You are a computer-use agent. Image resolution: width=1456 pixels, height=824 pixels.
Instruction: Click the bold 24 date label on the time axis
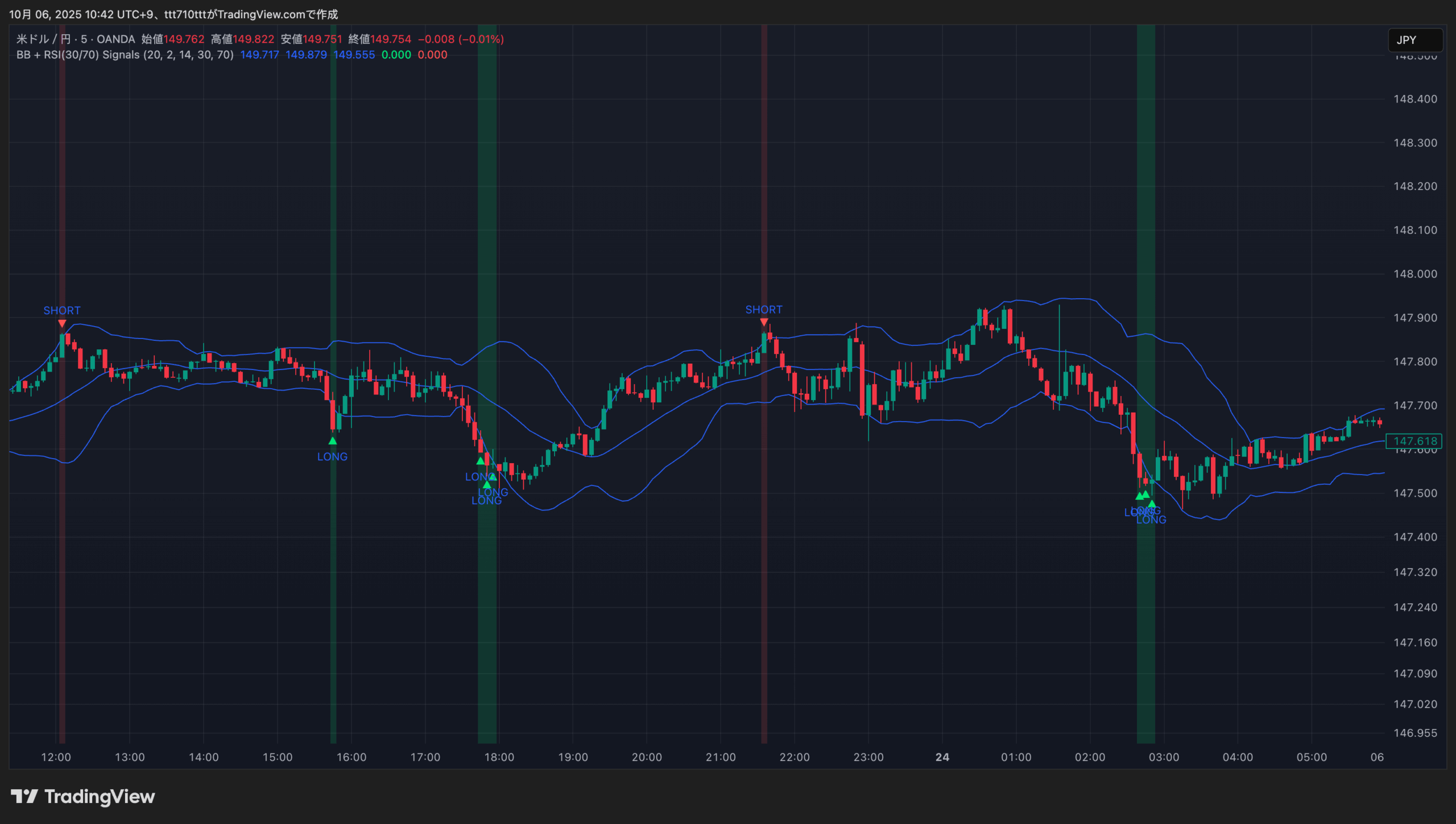942,757
